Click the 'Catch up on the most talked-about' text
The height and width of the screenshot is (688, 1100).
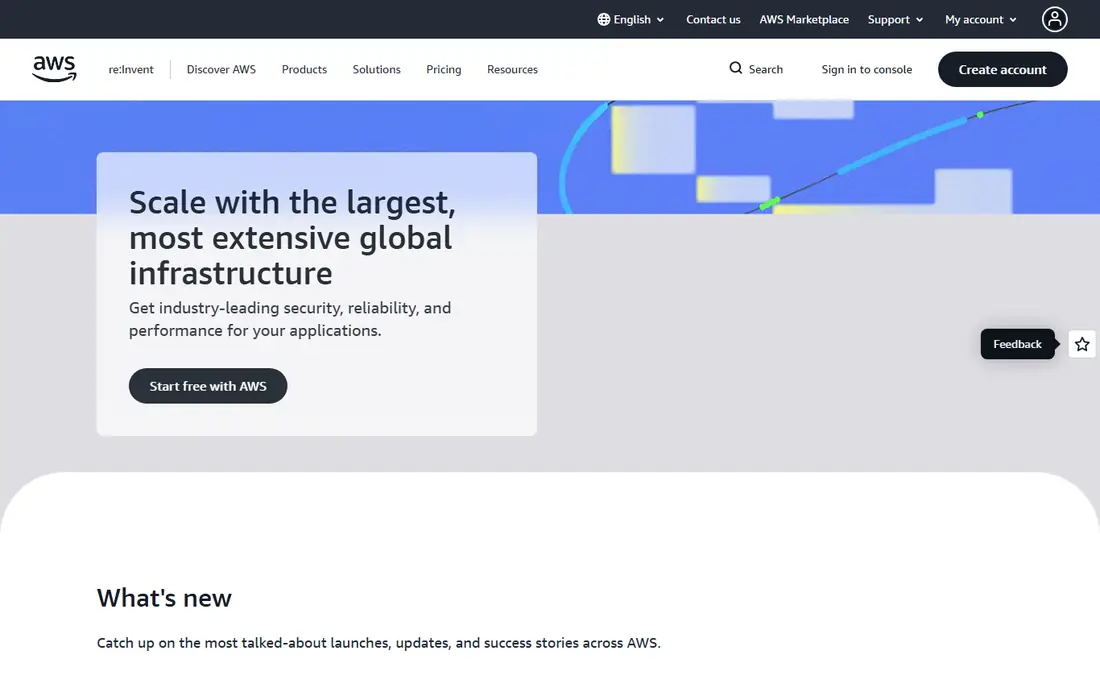click(x=379, y=643)
